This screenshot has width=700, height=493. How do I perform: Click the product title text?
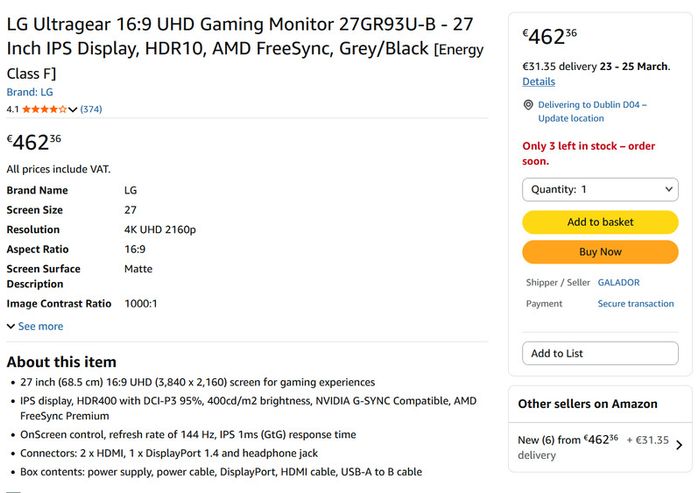pyautogui.click(x=245, y=48)
